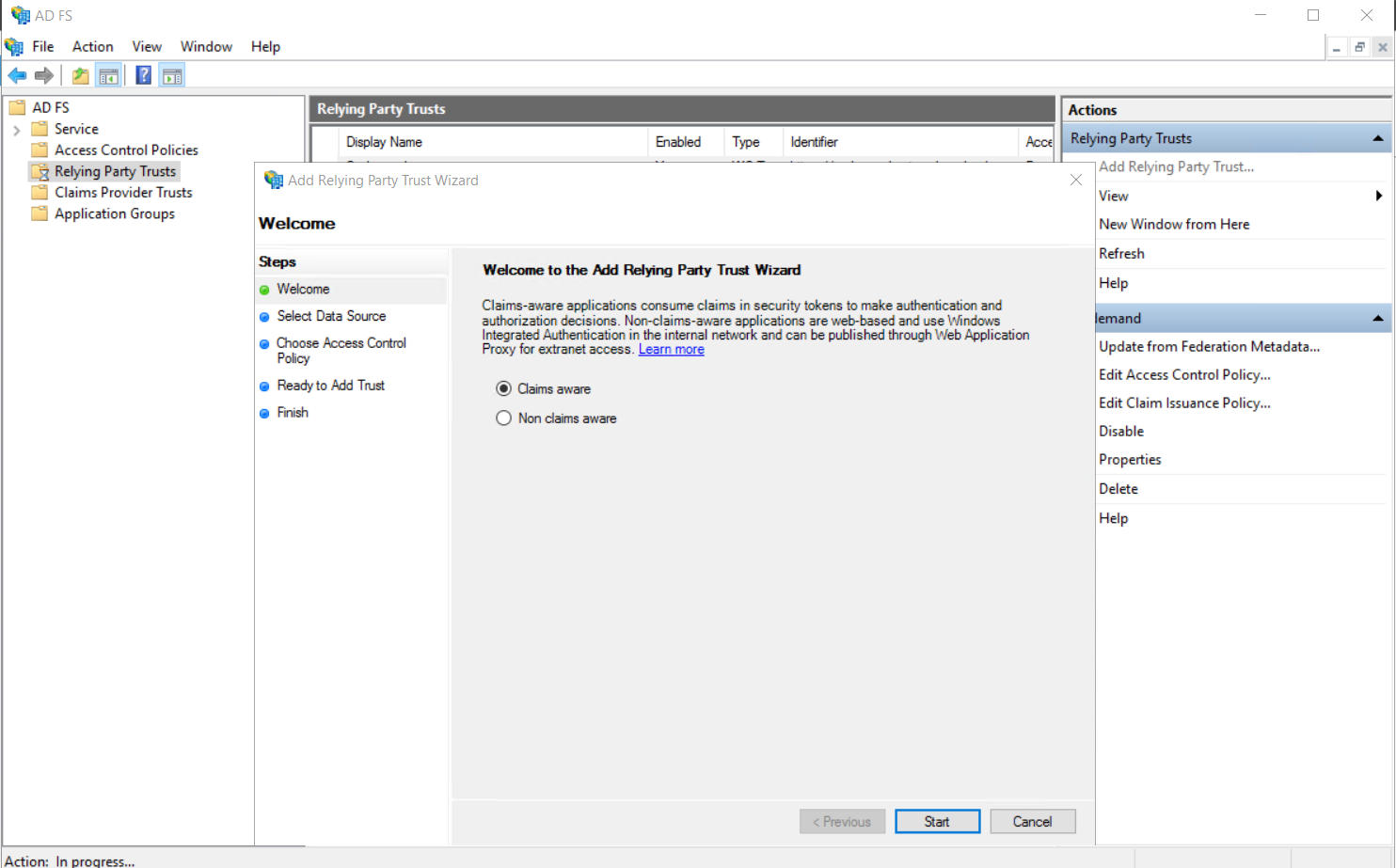Click Disable in Actions pane
Screen dimensions: 1396x868
(x=1121, y=431)
